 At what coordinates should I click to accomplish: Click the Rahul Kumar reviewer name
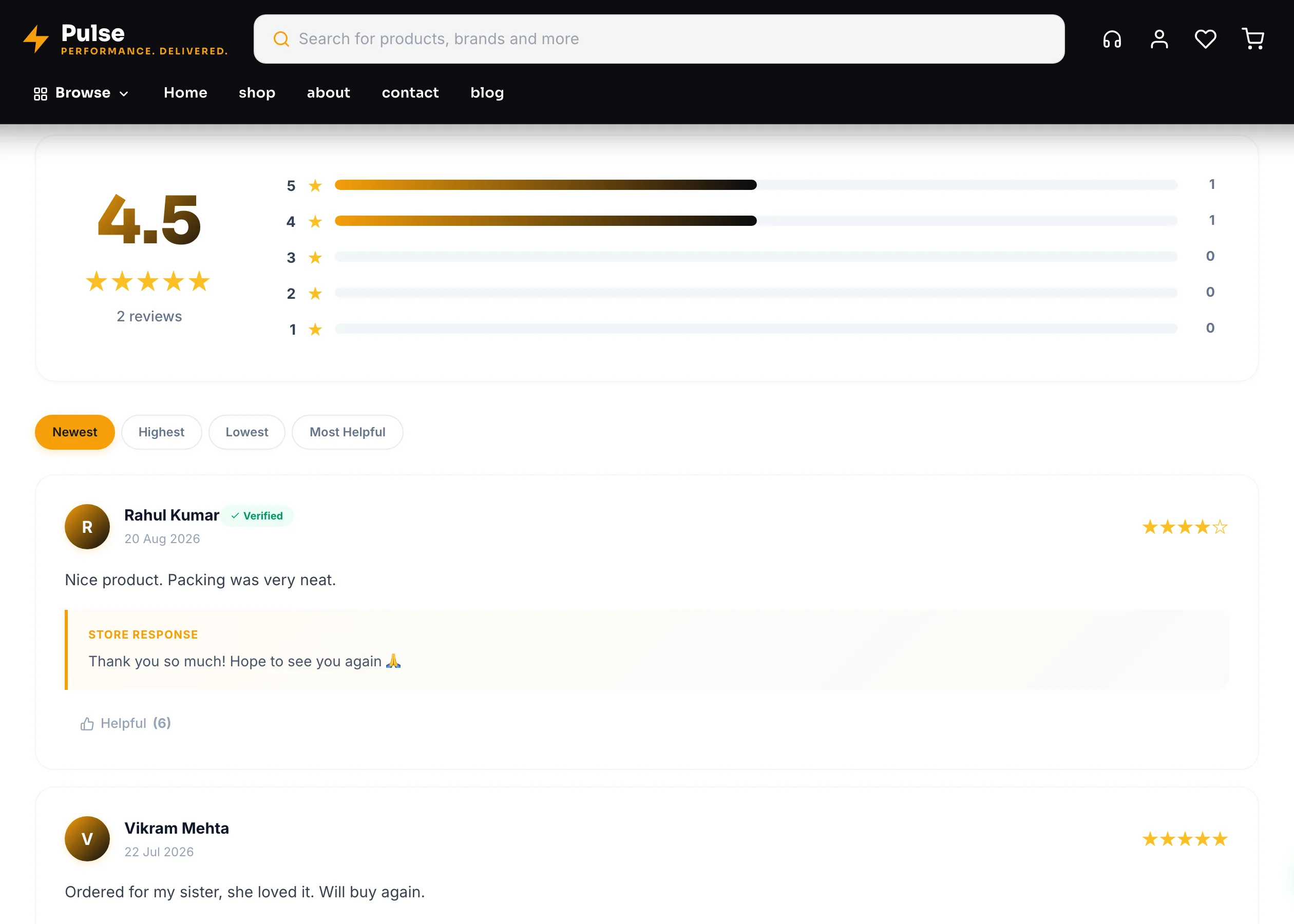tap(172, 515)
